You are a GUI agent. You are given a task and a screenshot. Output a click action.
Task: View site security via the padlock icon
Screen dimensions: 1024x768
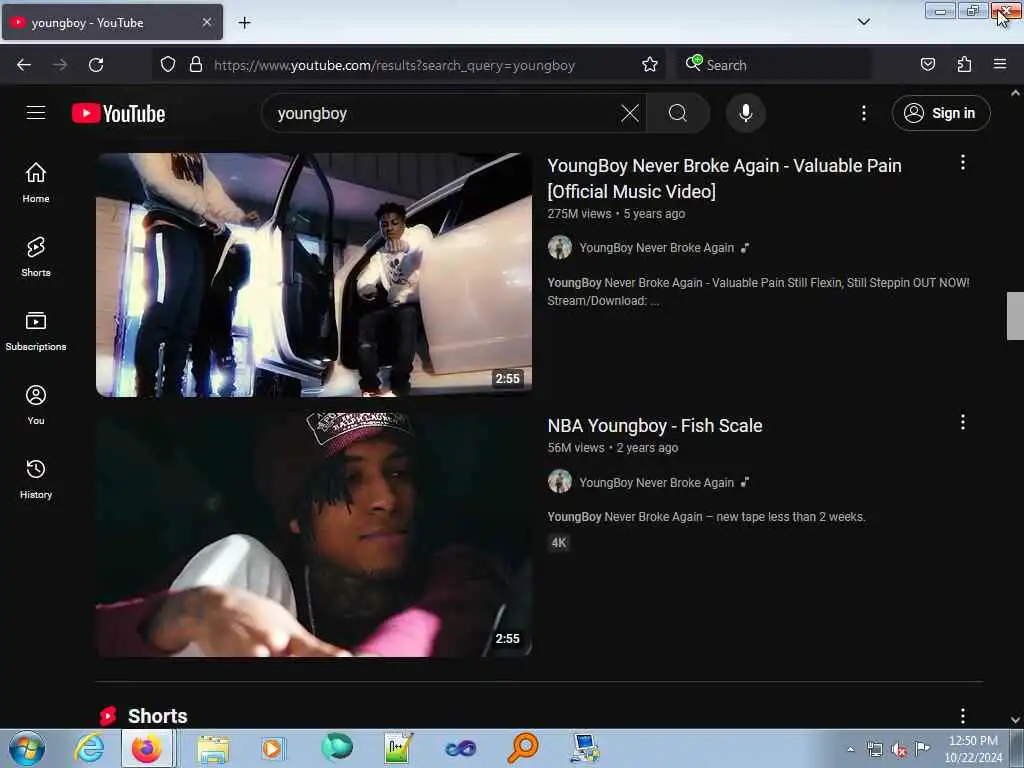pyautogui.click(x=195, y=65)
